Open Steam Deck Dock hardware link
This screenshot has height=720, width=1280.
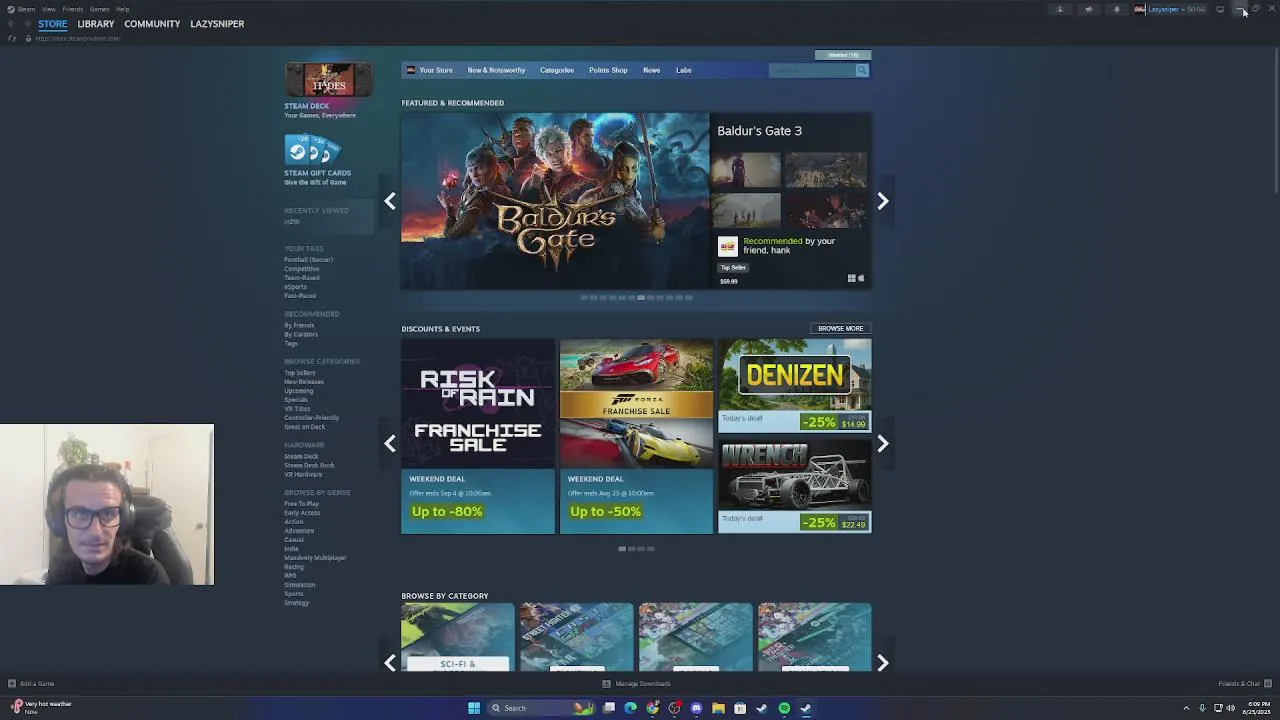coord(309,465)
